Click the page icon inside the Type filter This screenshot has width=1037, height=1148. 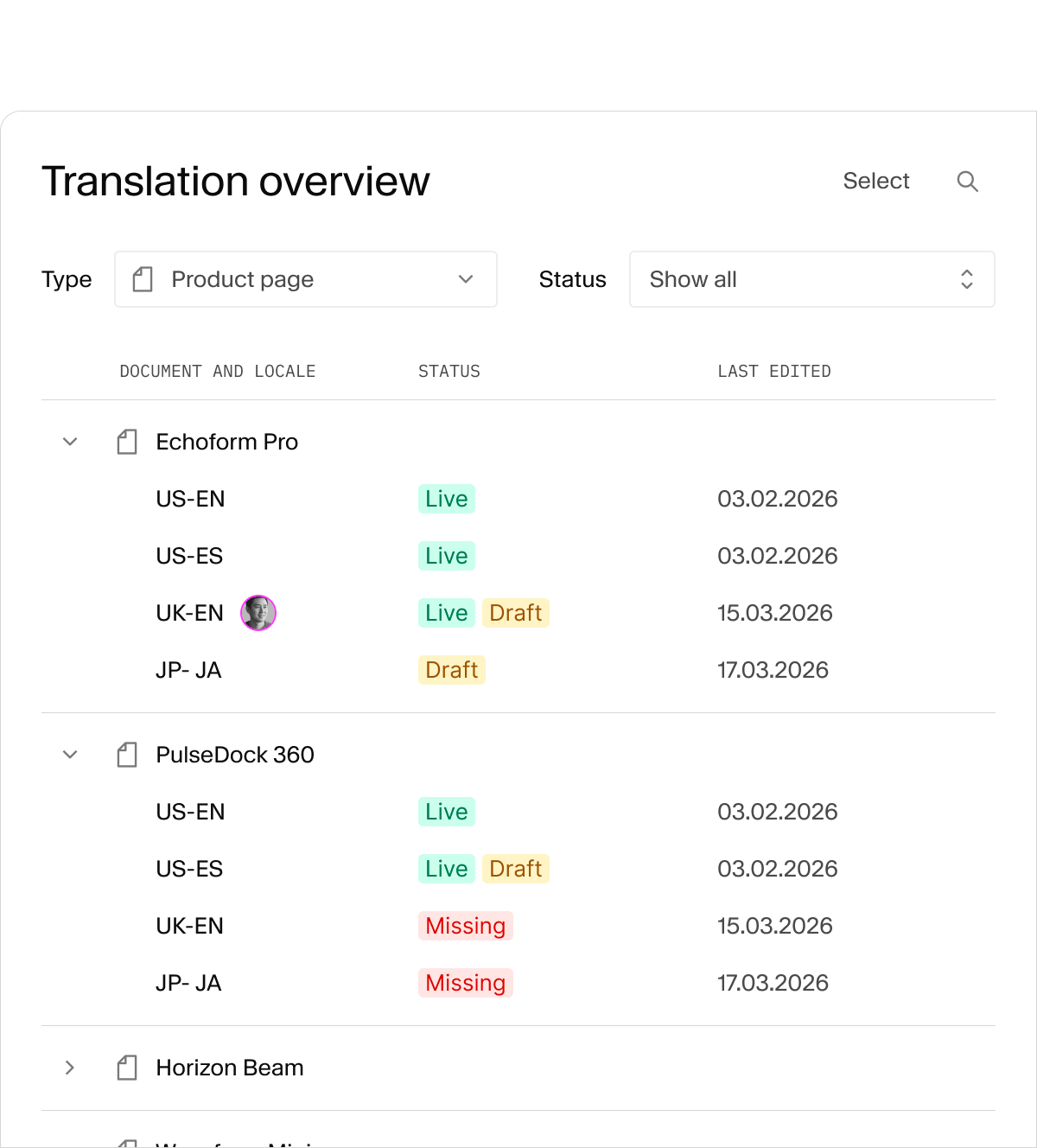click(x=143, y=278)
